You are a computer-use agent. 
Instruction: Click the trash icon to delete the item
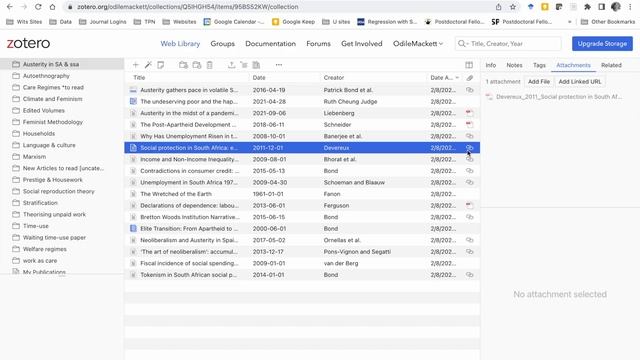(x=209, y=65)
